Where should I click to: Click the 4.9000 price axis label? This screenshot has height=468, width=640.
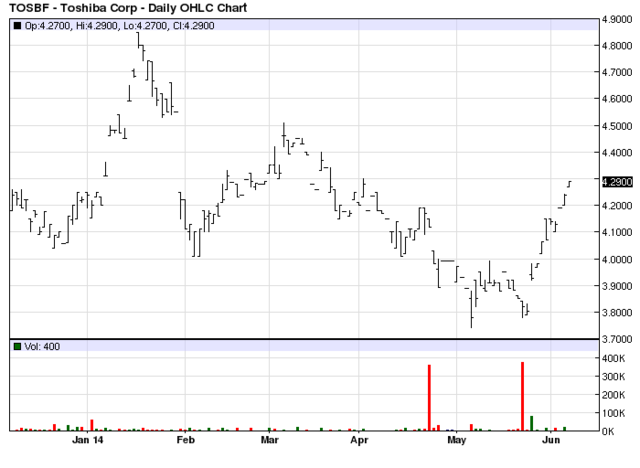(617, 19)
